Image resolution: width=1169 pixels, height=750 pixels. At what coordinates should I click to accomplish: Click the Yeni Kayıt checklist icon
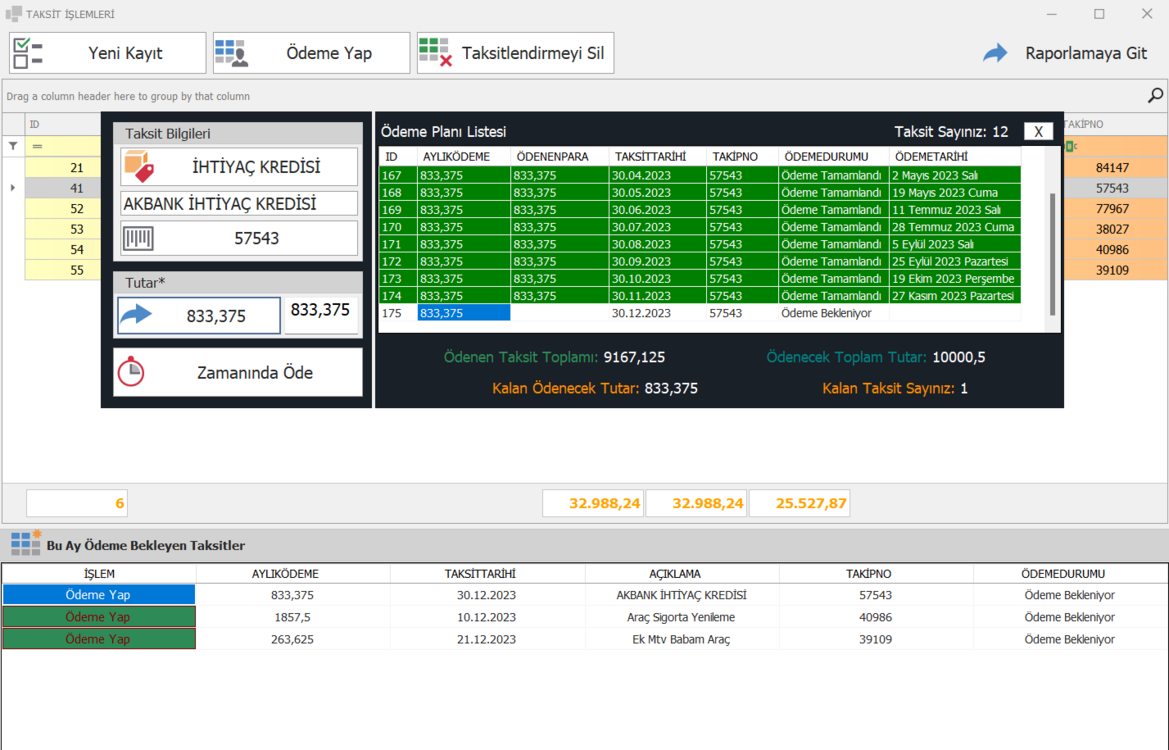(28, 53)
